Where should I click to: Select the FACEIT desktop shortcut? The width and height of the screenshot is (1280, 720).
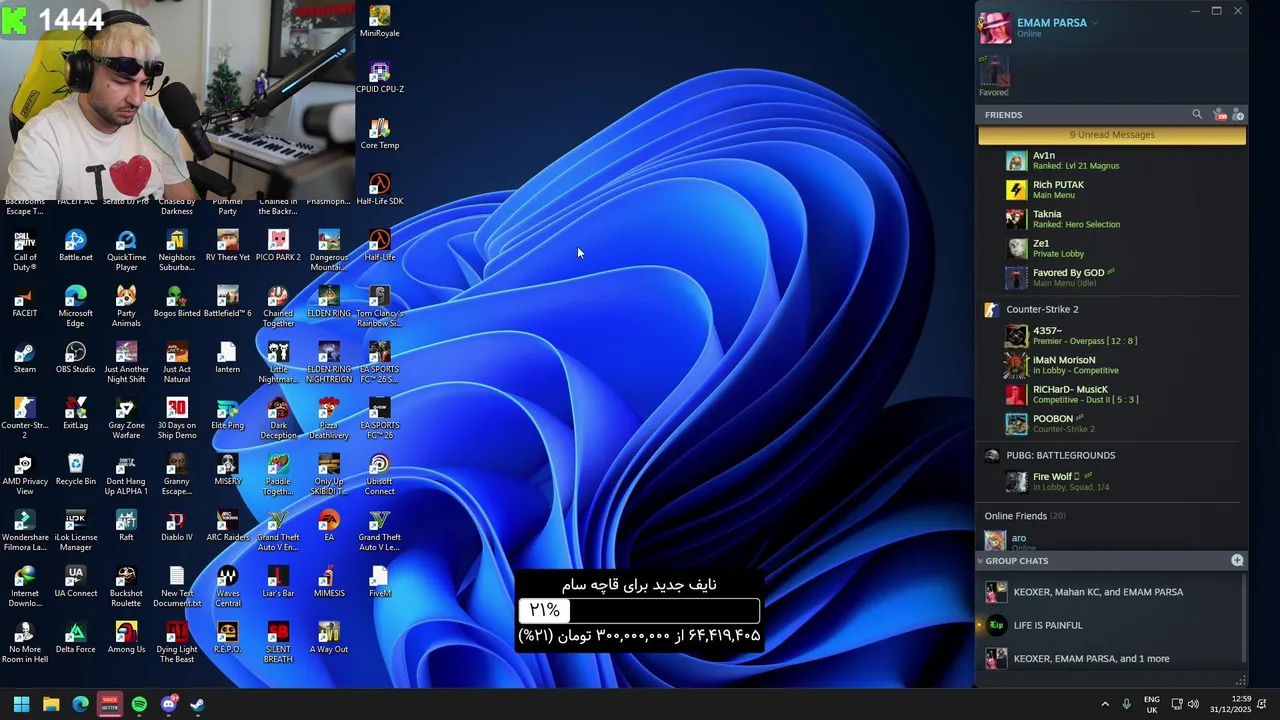click(x=25, y=302)
